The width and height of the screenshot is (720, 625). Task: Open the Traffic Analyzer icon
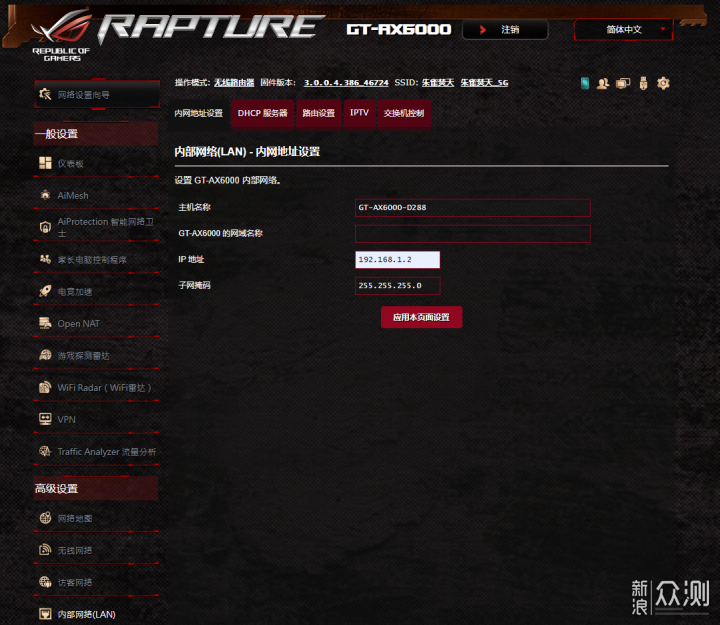pos(45,451)
